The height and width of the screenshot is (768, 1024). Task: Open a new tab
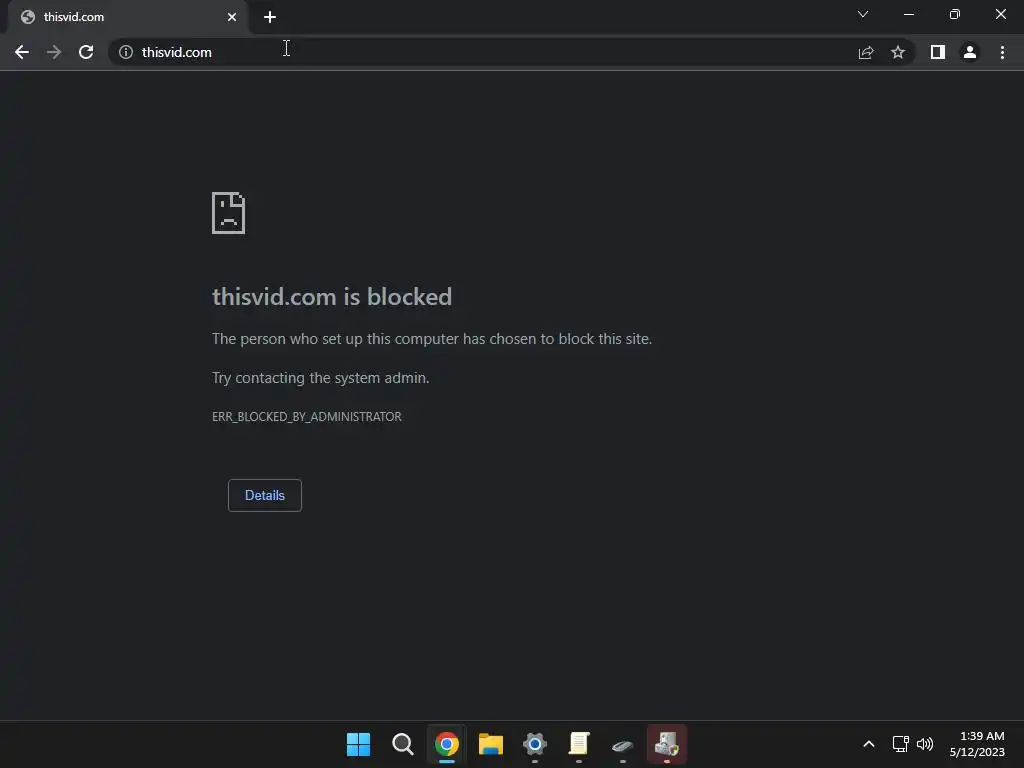pyautogui.click(x=270, y=17)
